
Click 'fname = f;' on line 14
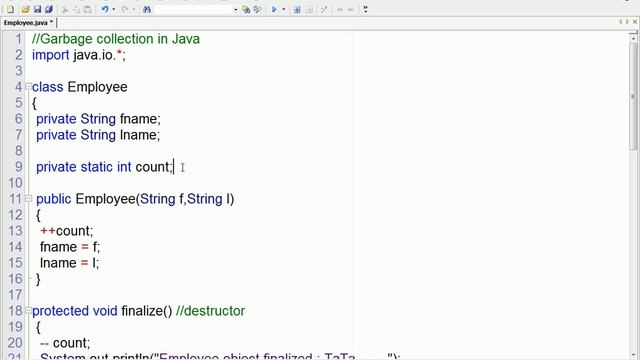(x=70, y=247)
